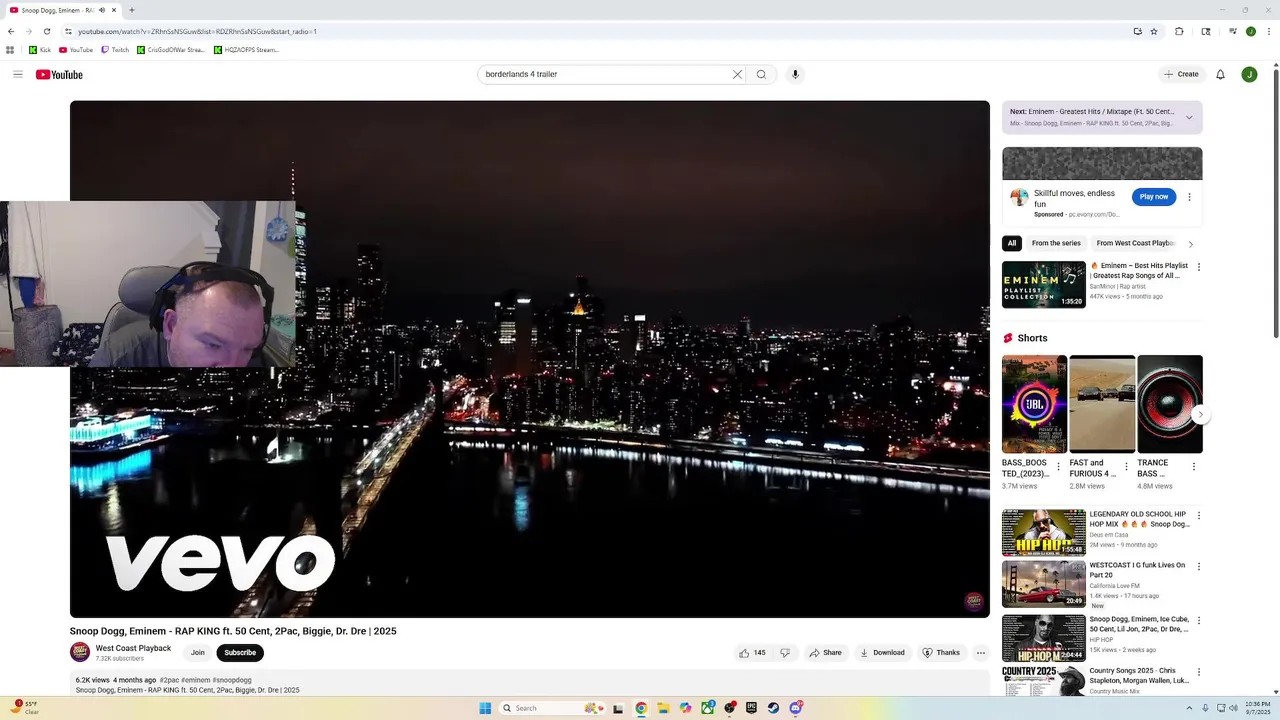1280x720 pixels.
Task: Subscribe to West Coast Playback
Action: [240, 653]
